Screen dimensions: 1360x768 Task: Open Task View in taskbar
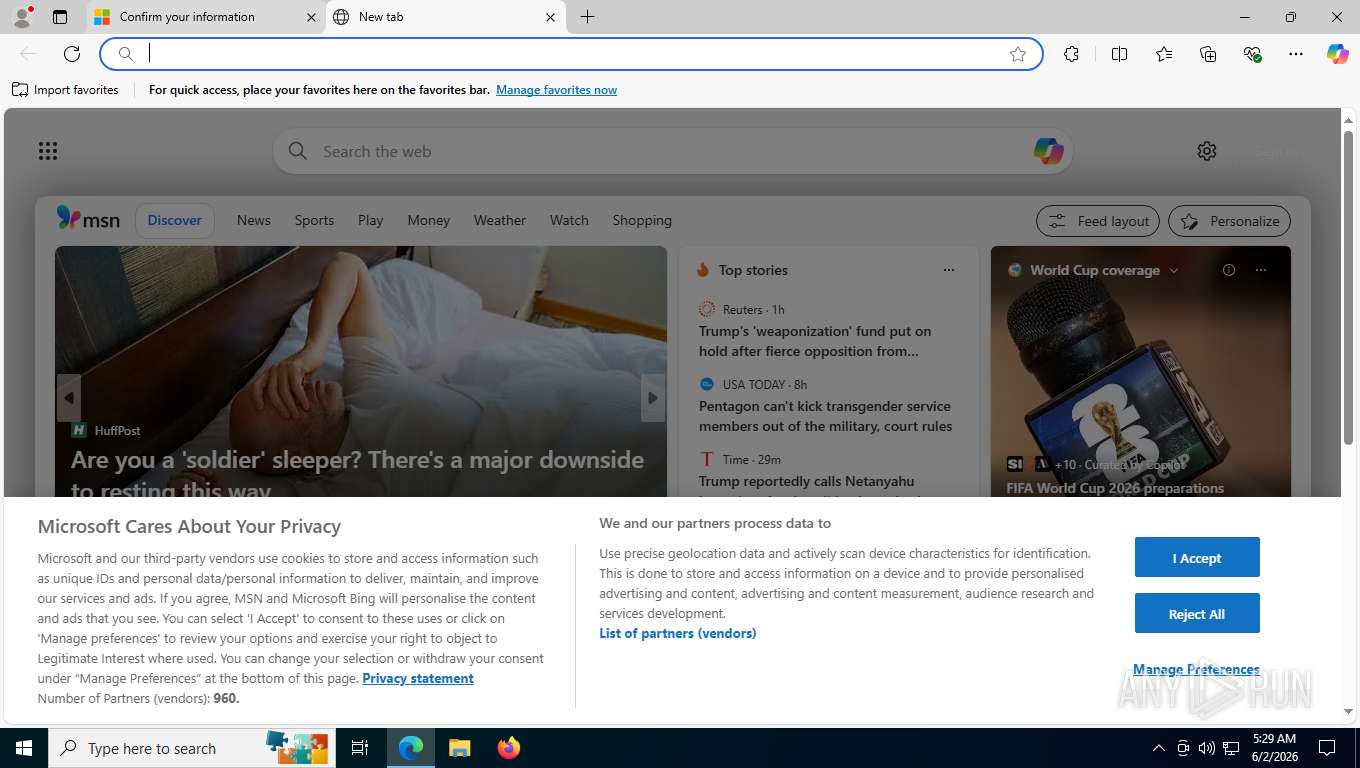pos(360,748)
